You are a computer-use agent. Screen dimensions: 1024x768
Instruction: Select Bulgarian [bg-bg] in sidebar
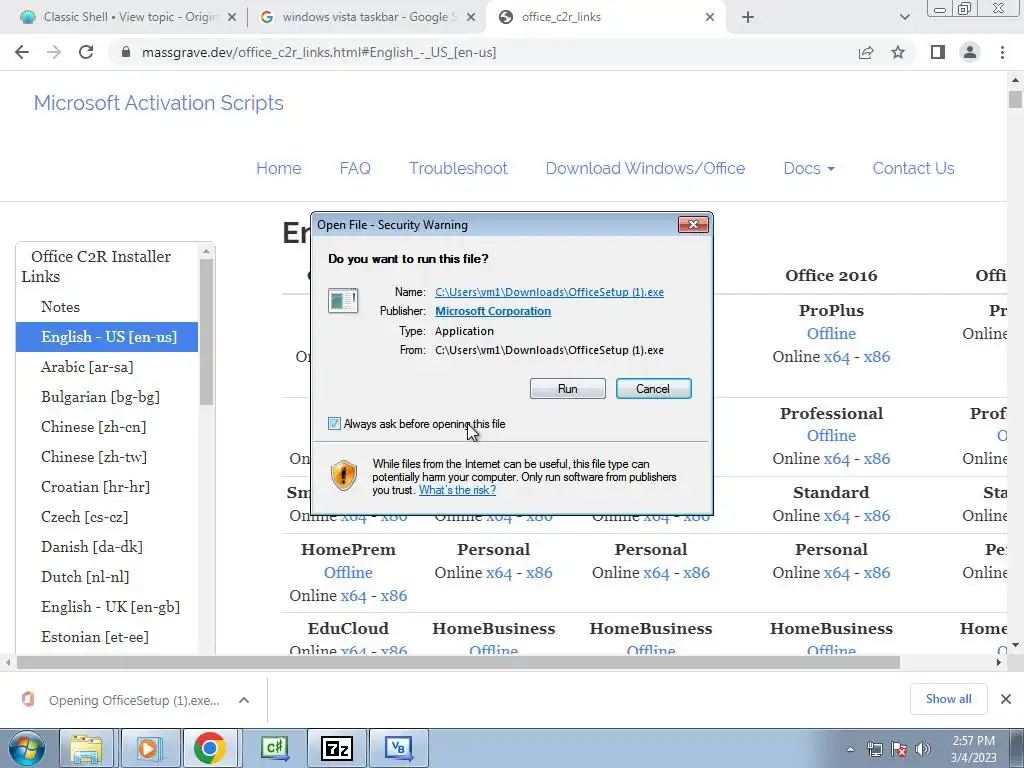point(100,397)
